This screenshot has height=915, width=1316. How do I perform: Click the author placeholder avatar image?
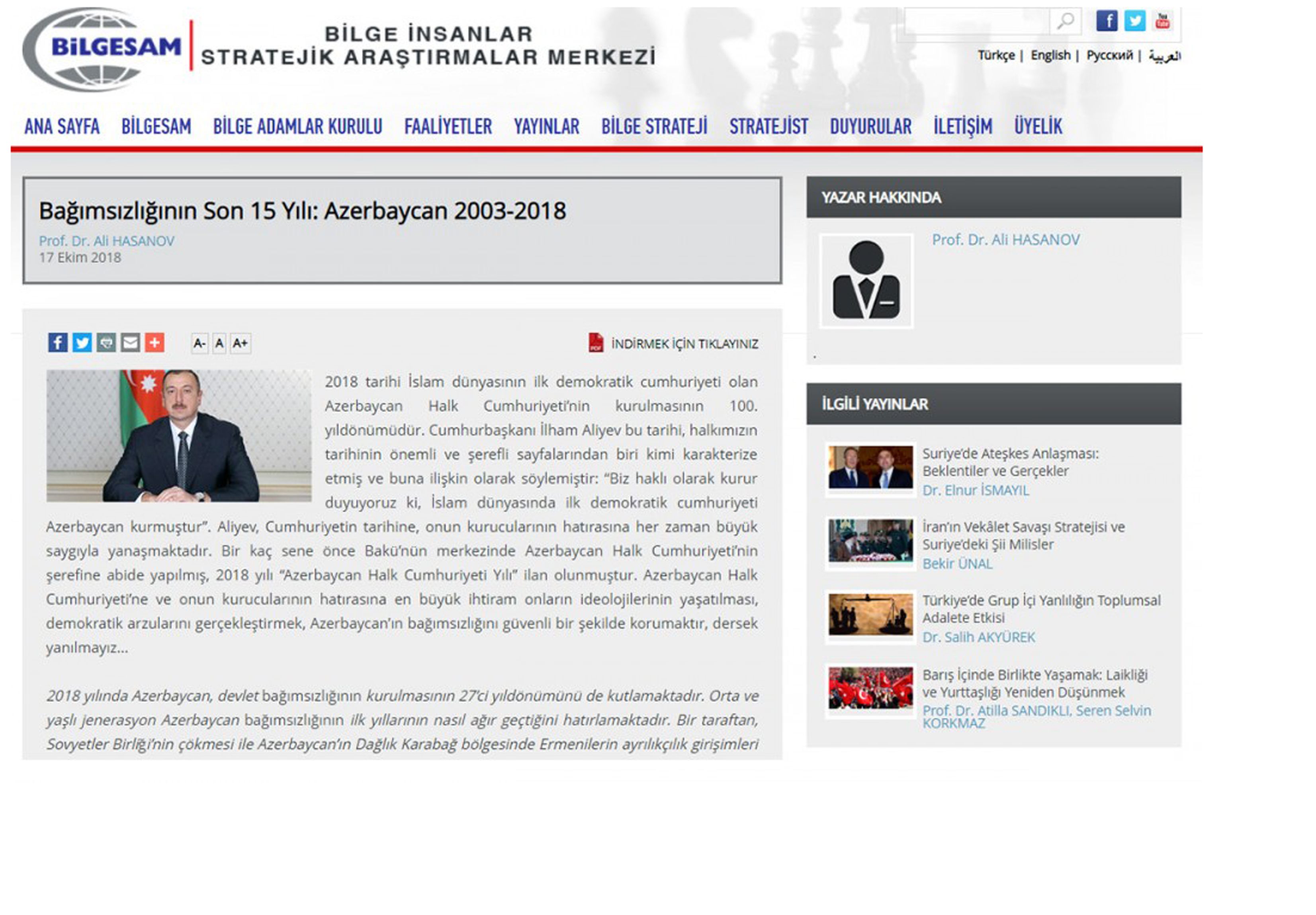coord(866,281)
